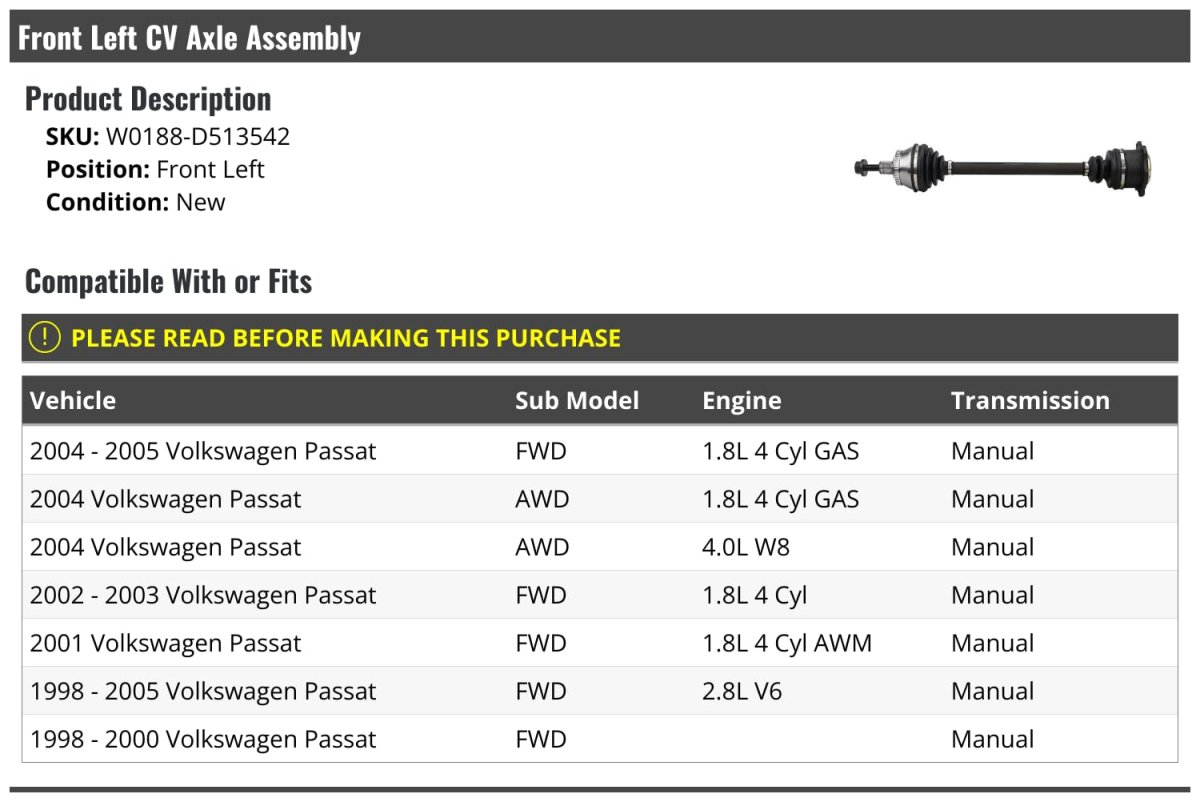Click the Condition: New text
The image size is (1200, 802).
click(x=136, y=202)
